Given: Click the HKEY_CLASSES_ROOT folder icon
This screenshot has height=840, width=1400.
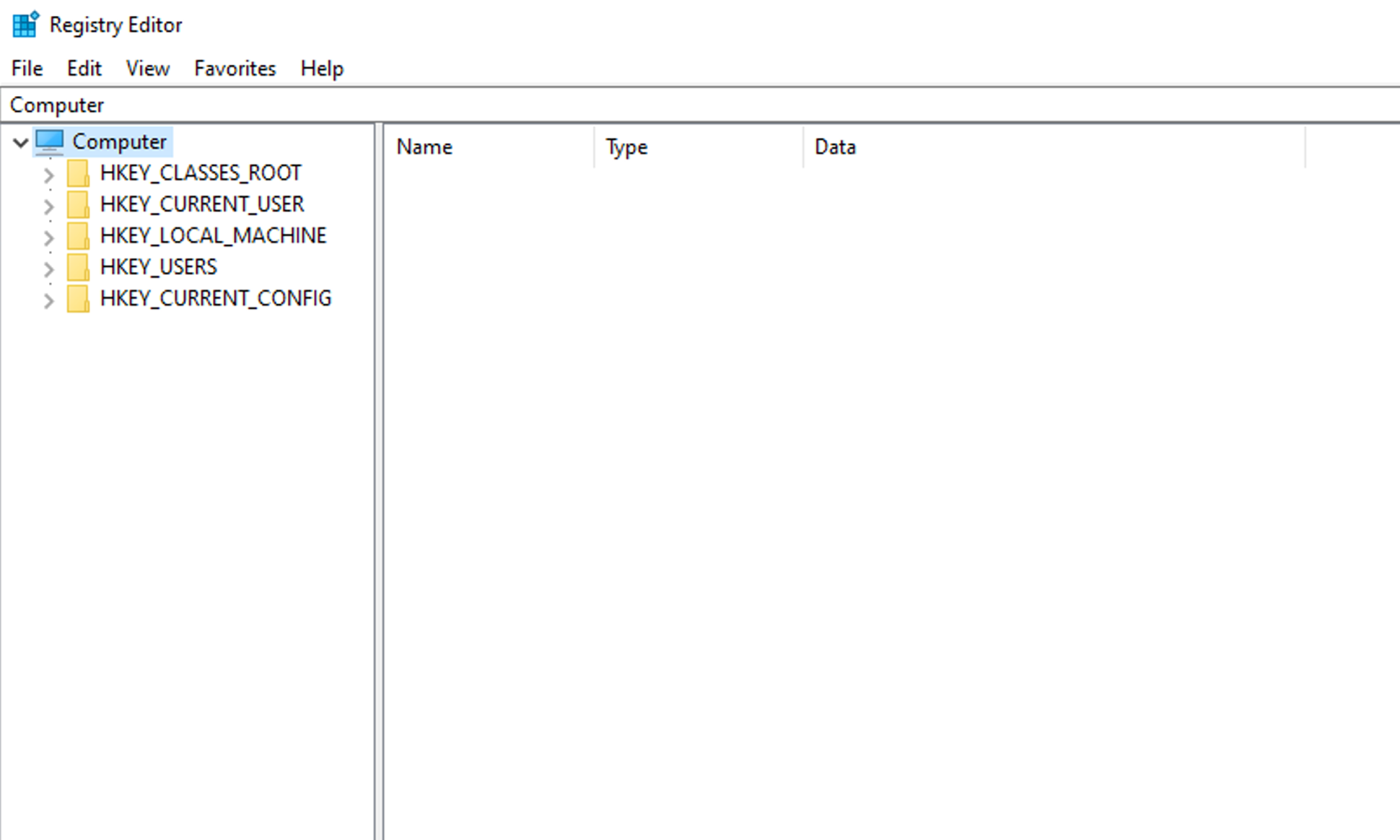Looking at the screenshot, I should coord(77,173).
